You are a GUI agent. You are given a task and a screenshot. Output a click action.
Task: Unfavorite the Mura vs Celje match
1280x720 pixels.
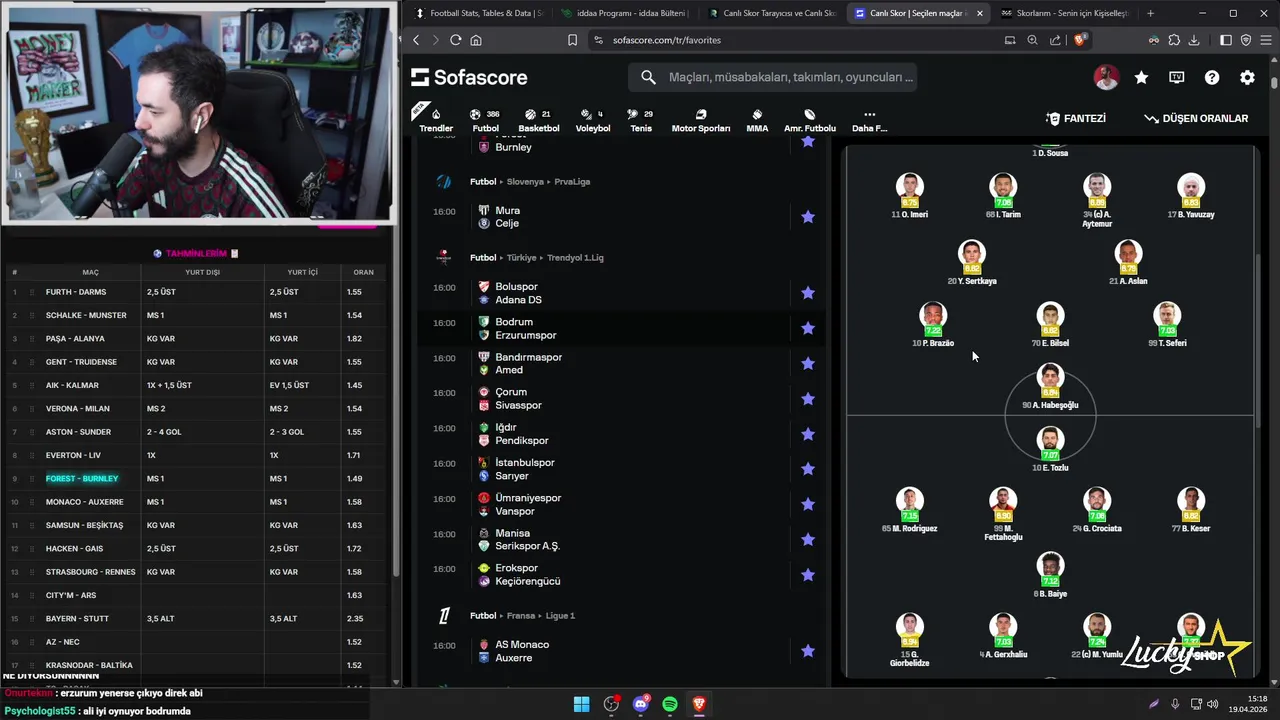(x=808, y=217)
